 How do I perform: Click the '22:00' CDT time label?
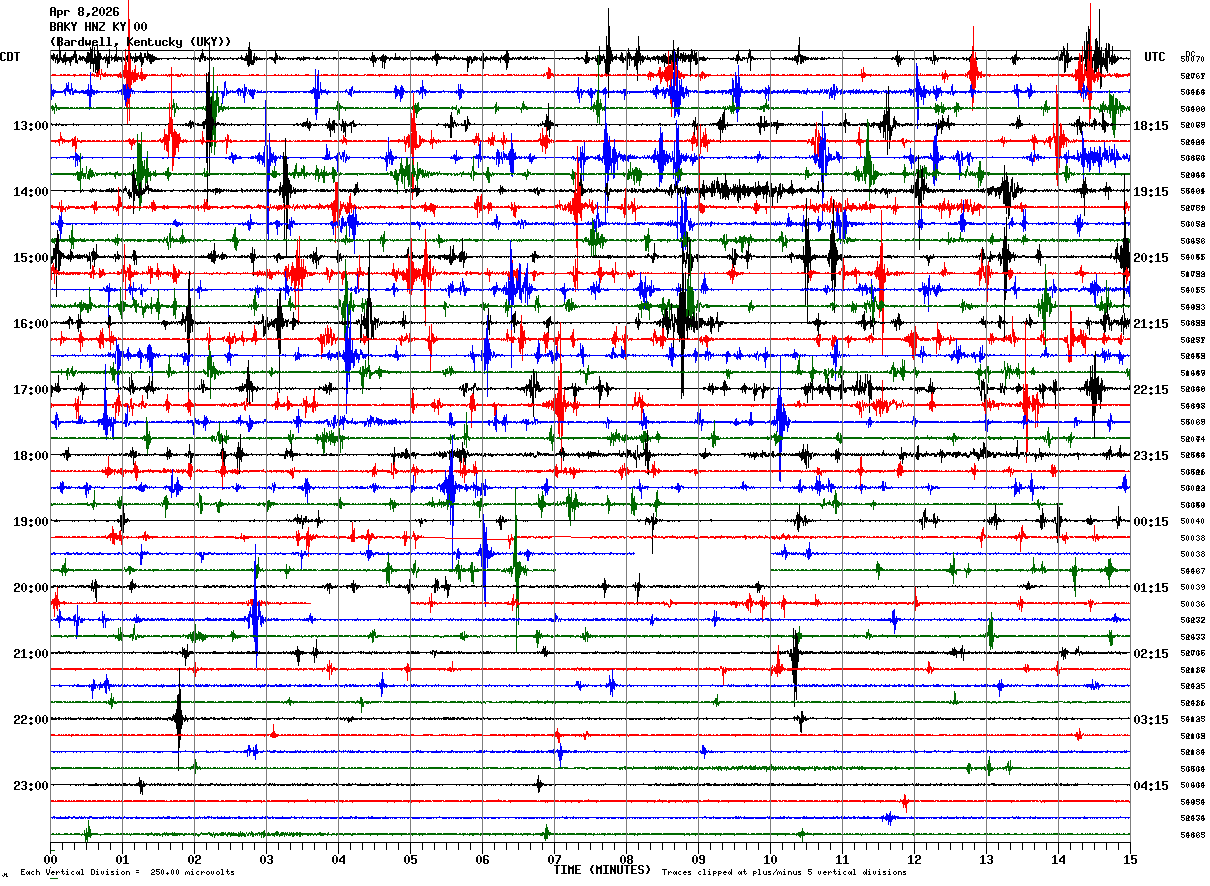point(31,720)
